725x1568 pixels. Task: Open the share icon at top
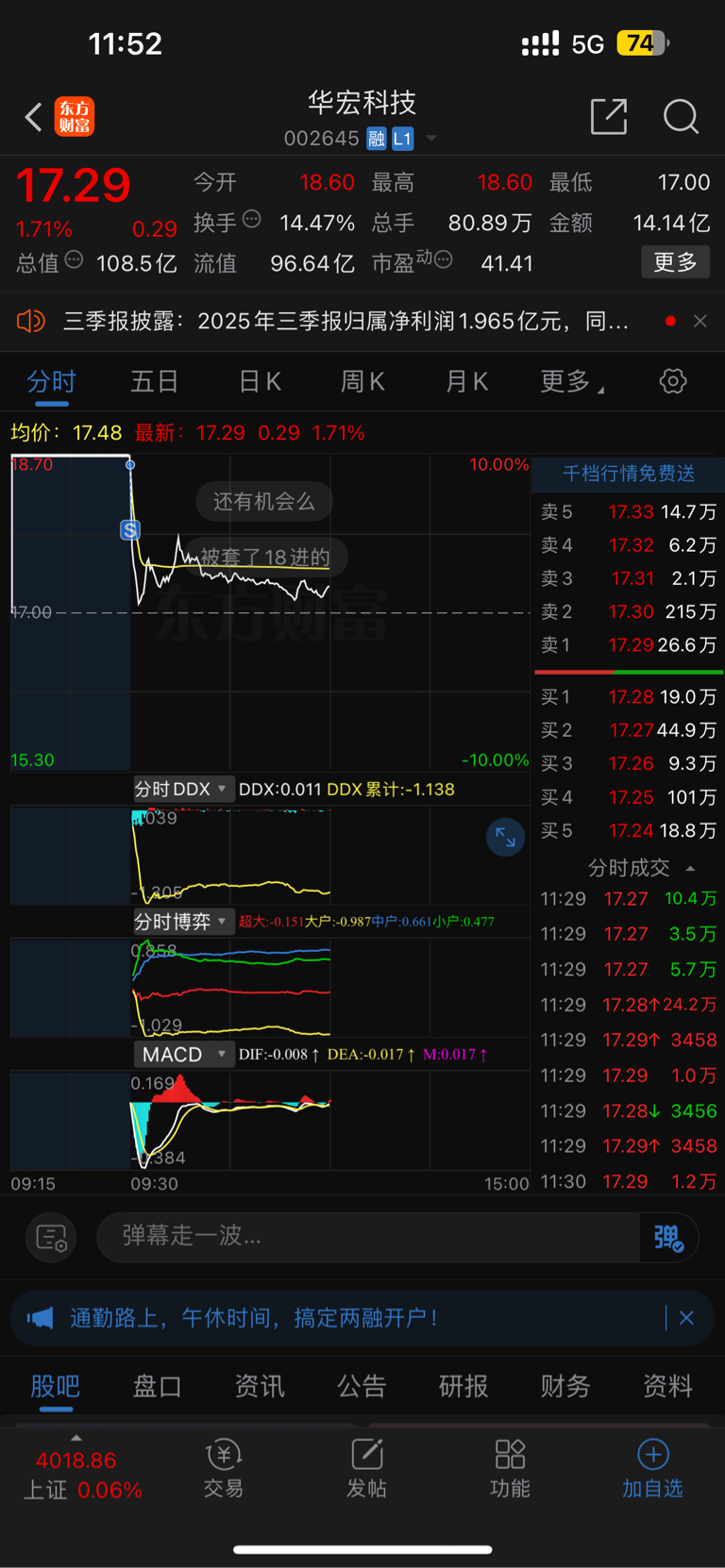click(x=609, y=116)
